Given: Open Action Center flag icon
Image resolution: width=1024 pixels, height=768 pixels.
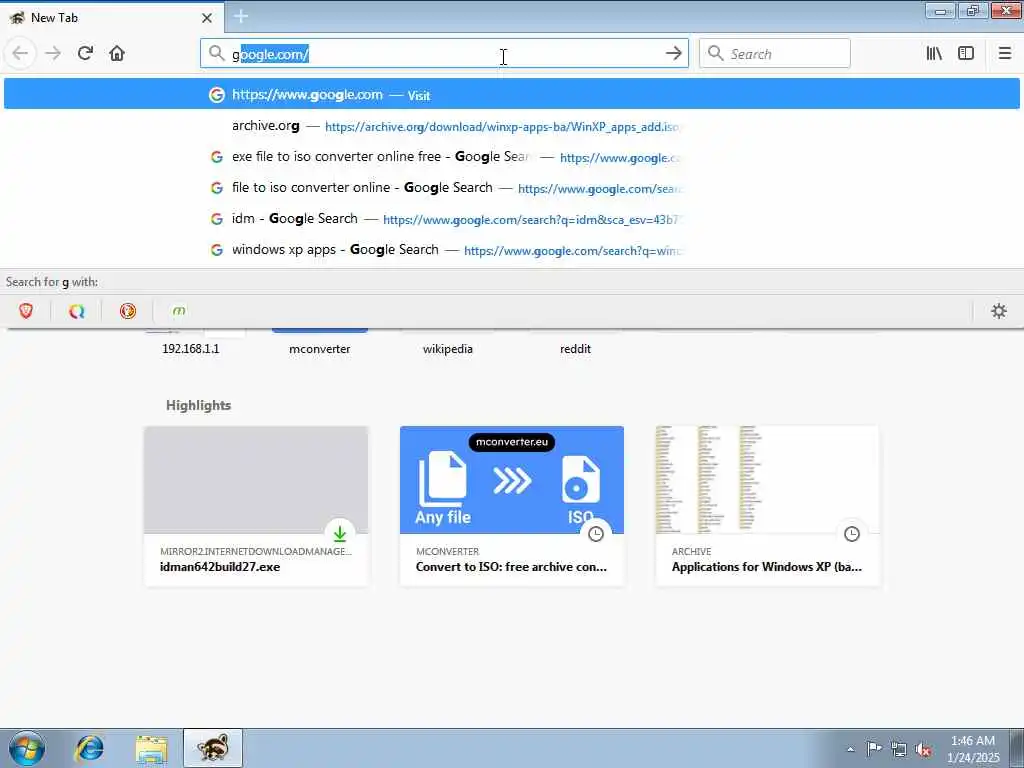Looking at the screenshot, I should [x=874, y=748].
